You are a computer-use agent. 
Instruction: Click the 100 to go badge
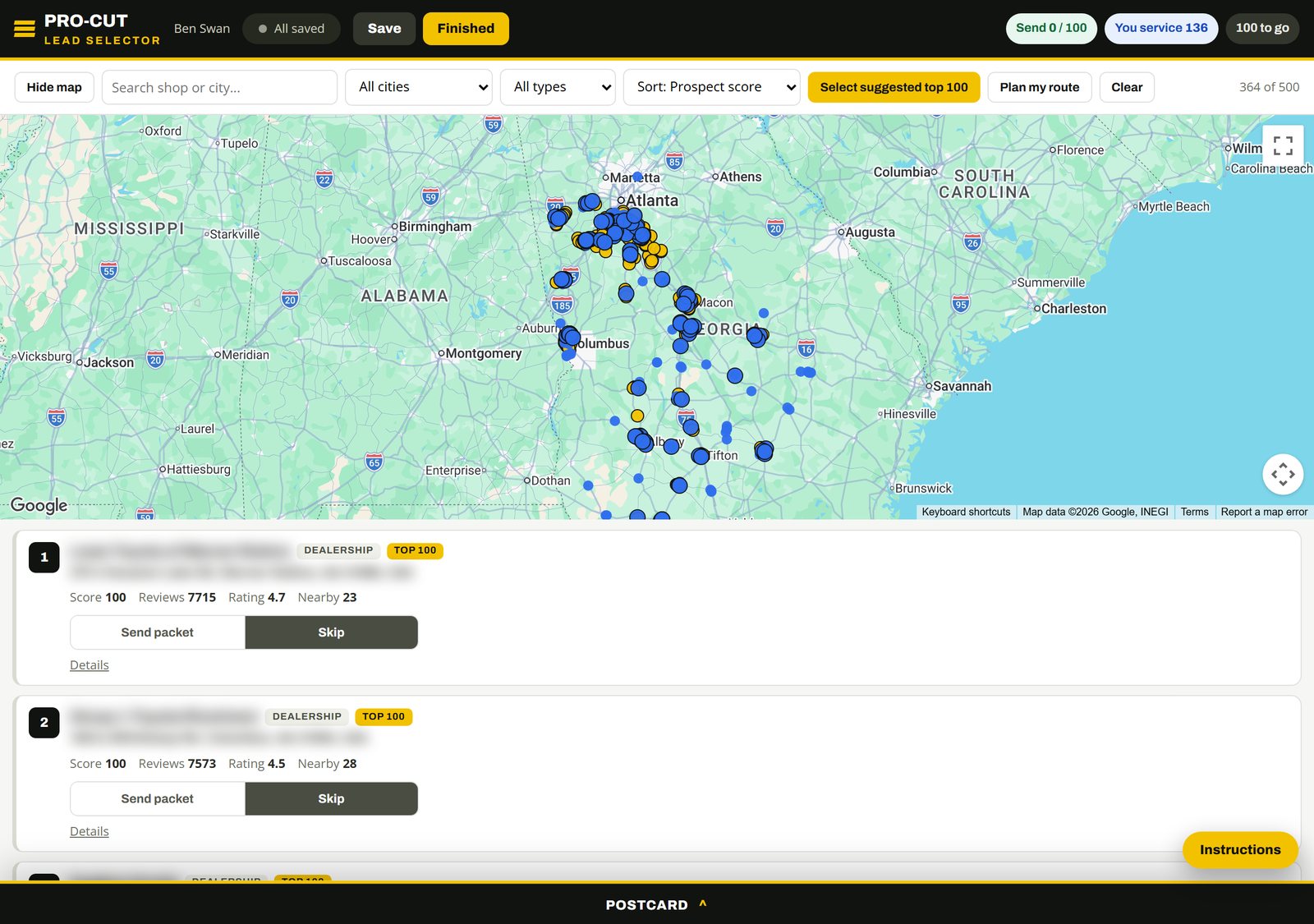[1262, 28]
